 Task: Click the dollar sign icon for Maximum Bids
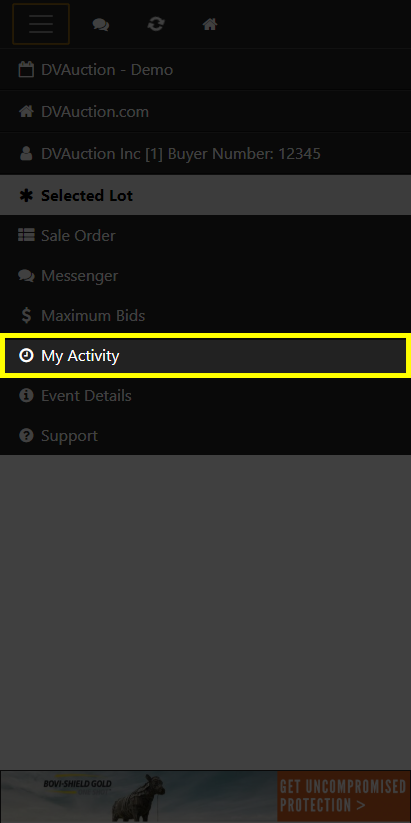point(26,315)
